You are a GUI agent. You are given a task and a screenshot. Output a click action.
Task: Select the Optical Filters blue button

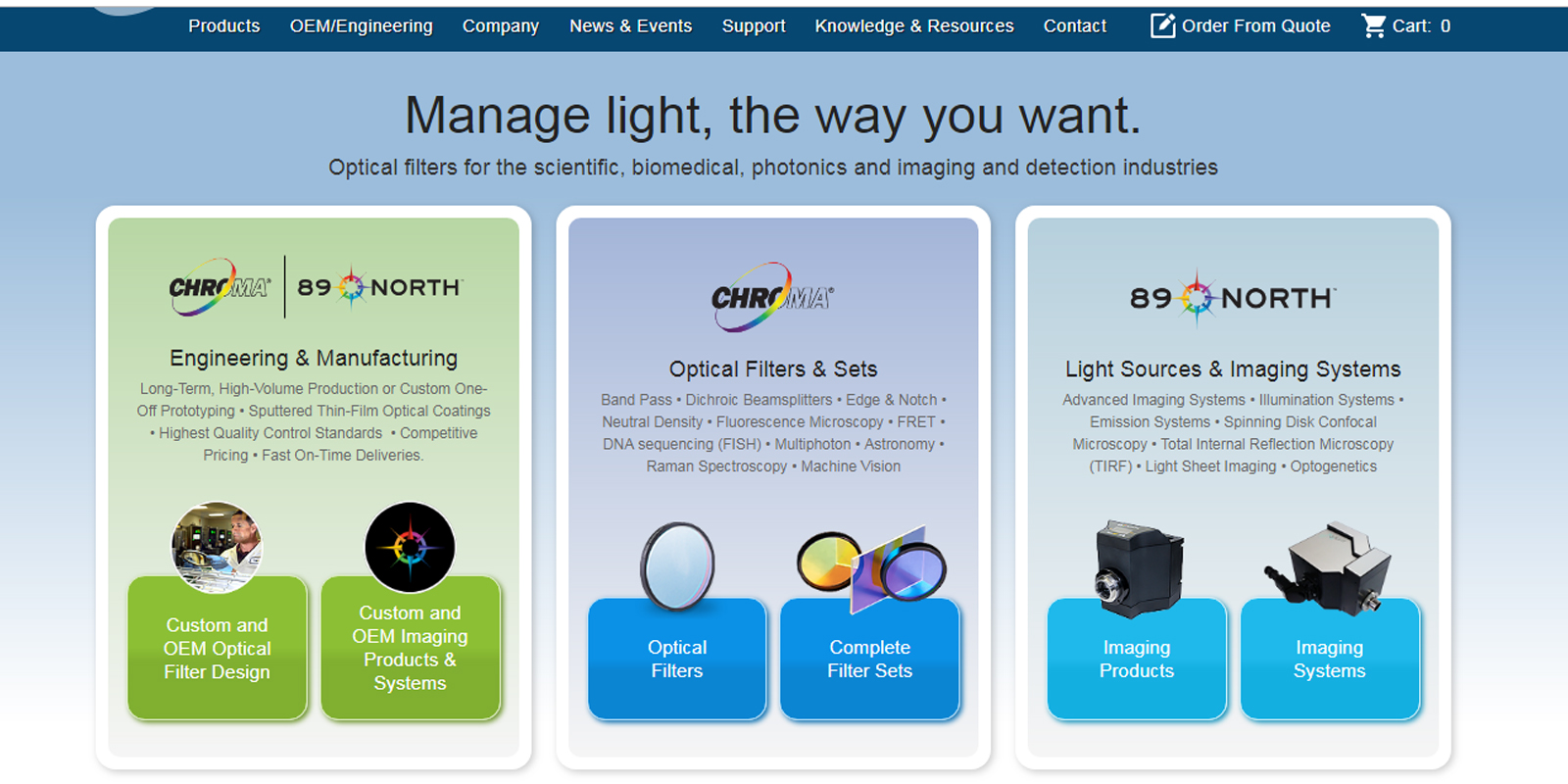tap(677, 660)
